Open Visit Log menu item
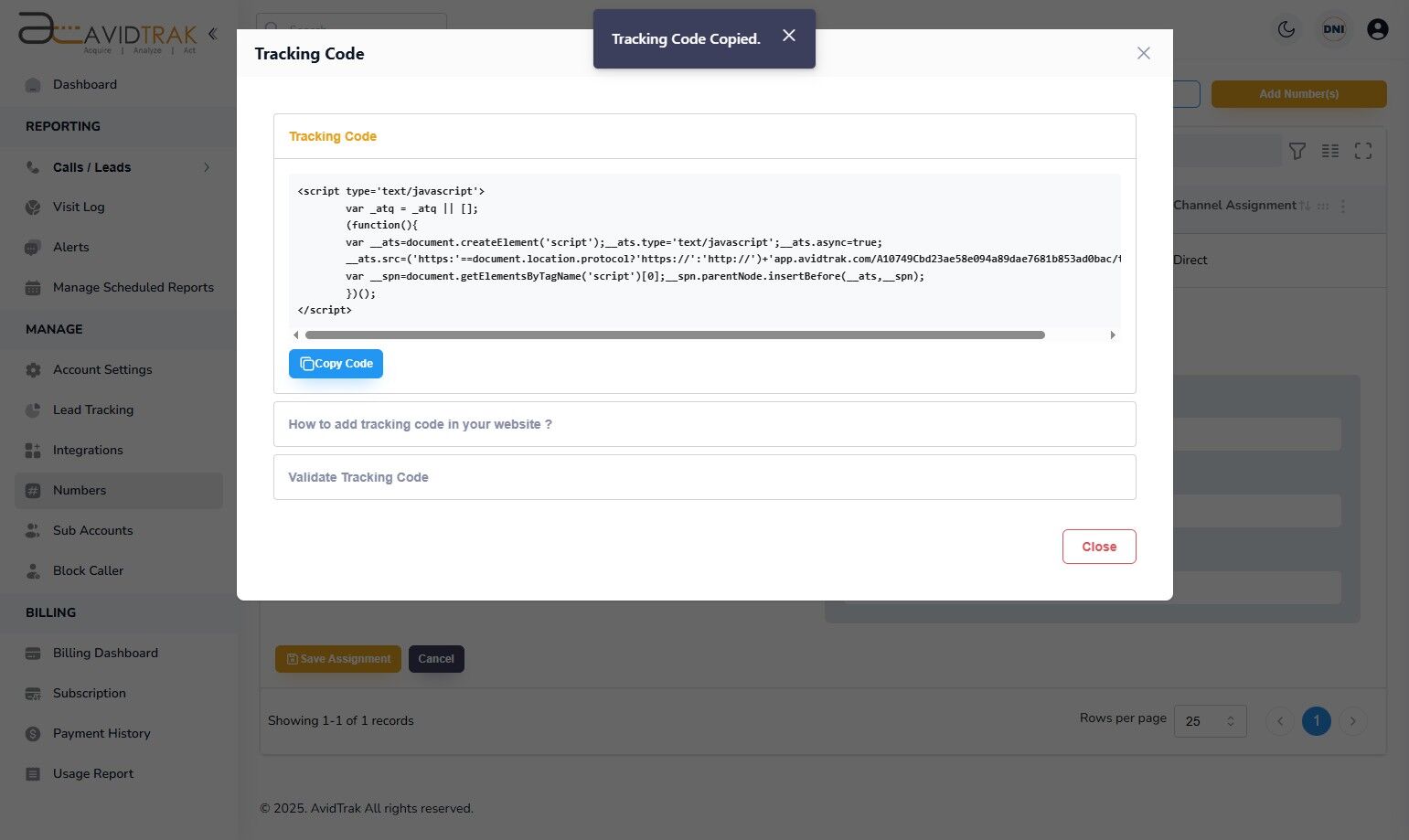The image size is (1409, 840). [79, 207]
